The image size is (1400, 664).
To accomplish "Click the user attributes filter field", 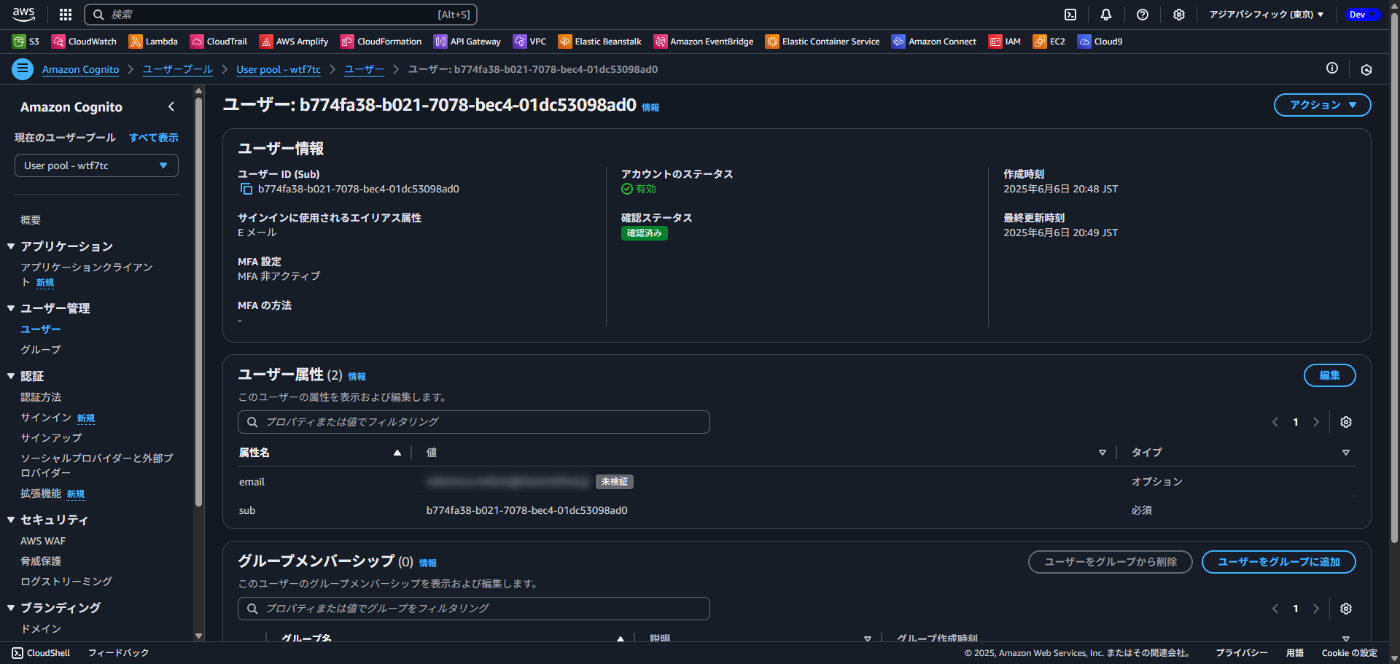I will click(474, 422).
